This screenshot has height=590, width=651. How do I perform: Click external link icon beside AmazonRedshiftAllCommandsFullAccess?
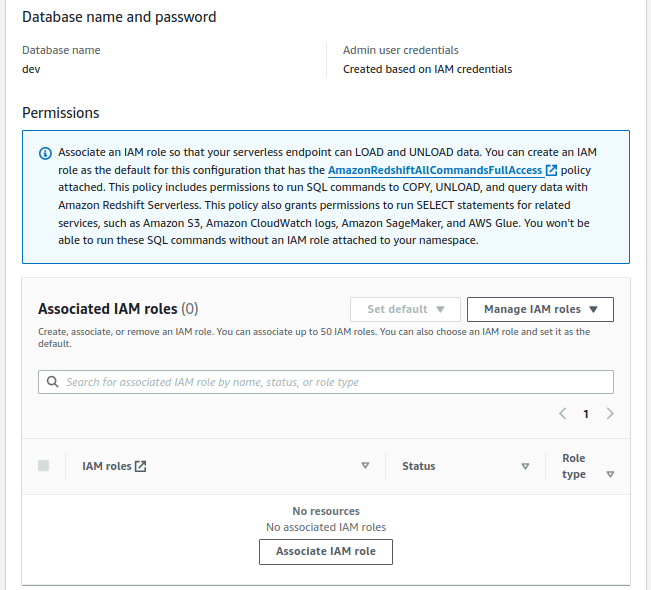tap(551, 170)
